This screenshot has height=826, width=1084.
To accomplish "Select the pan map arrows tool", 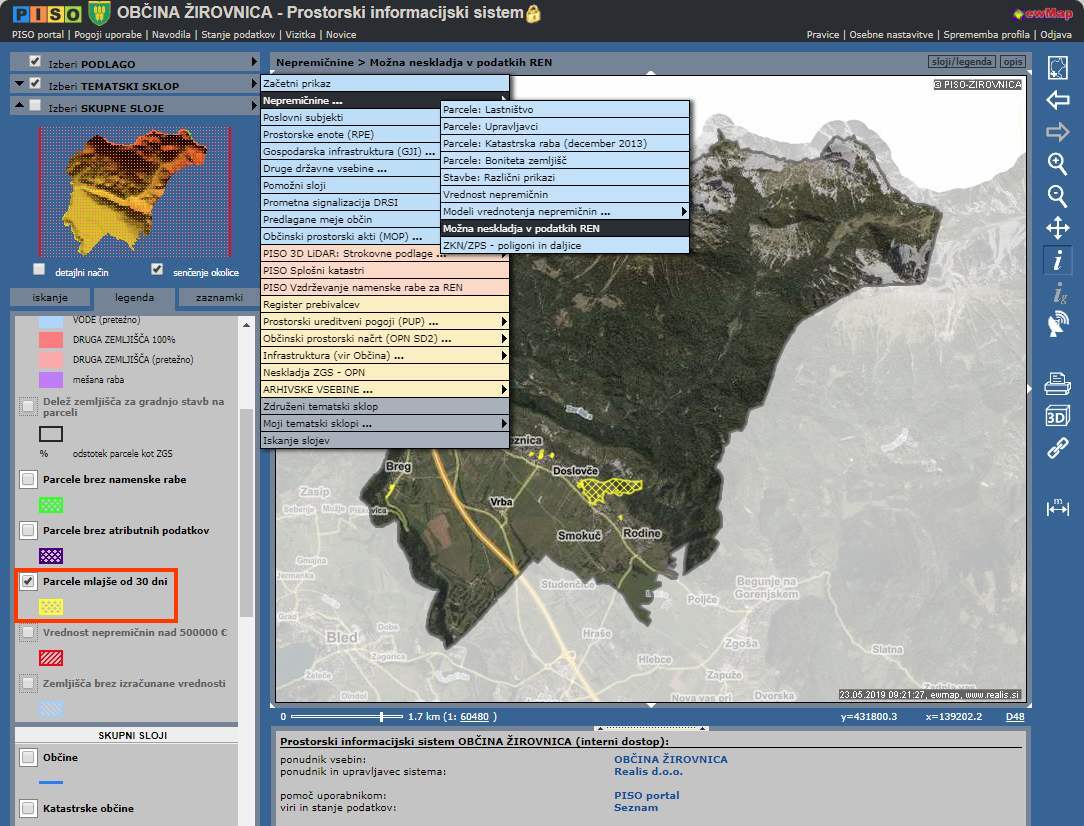I will [1057, 228].
